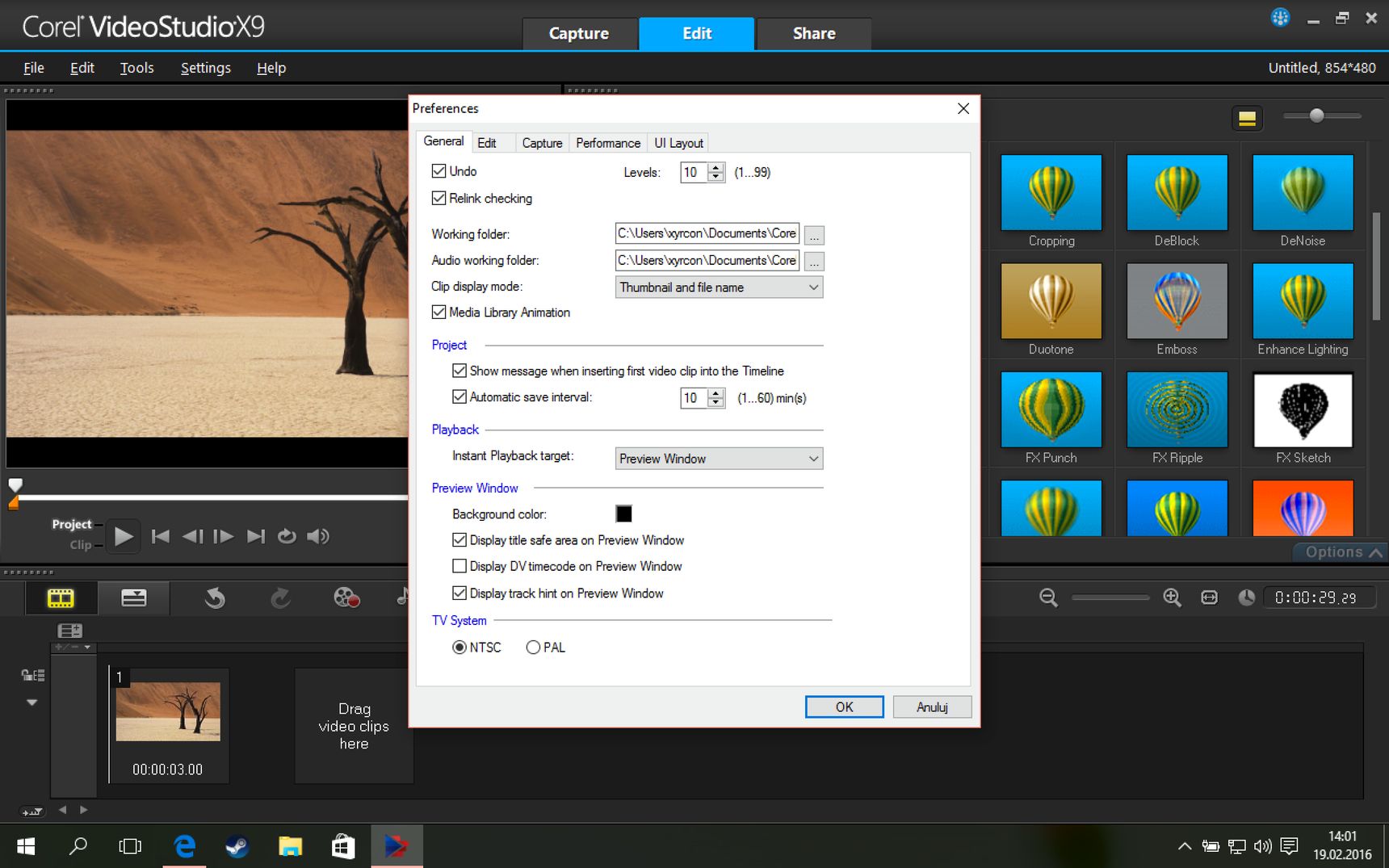This screenshot has height=868, width=1389.
Task: Show hidden system tray icons
Action: coord(1184,846)
